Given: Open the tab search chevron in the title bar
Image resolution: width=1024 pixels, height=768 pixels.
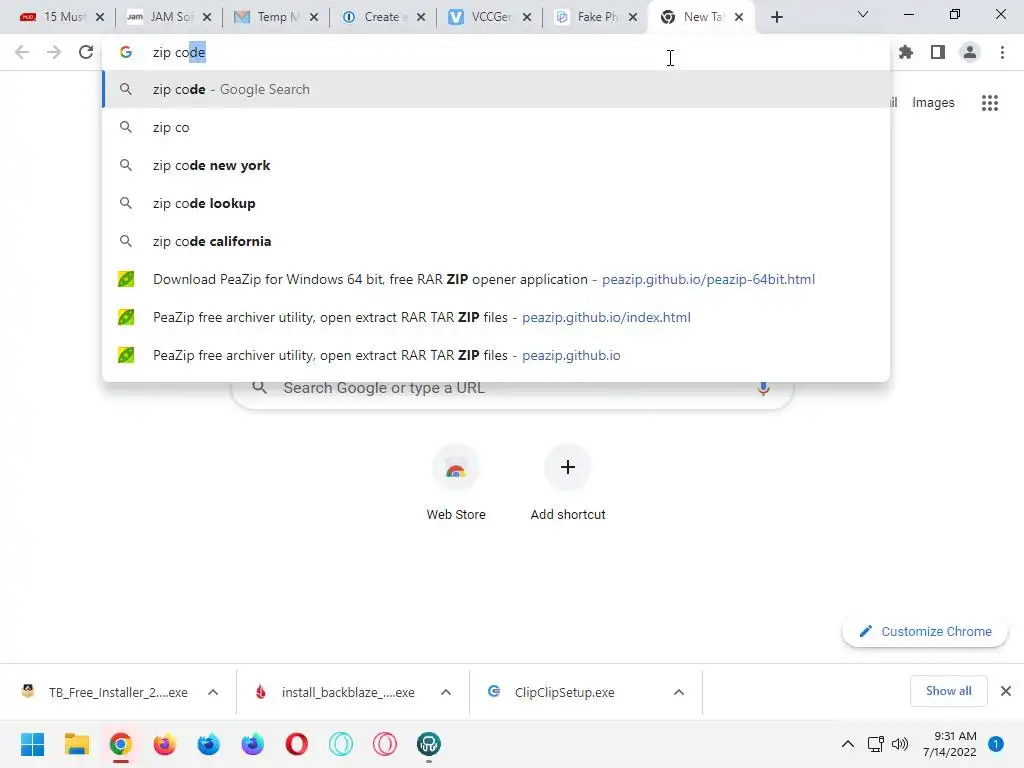Looking at the screenshot, I should [x=863, y=14].
